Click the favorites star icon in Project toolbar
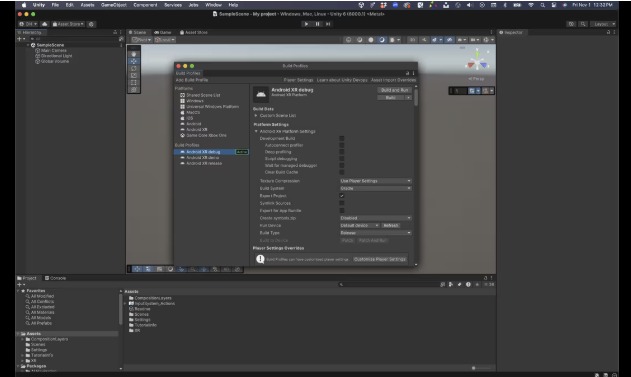This screenshot has height=377, width=631. point(477,284)
